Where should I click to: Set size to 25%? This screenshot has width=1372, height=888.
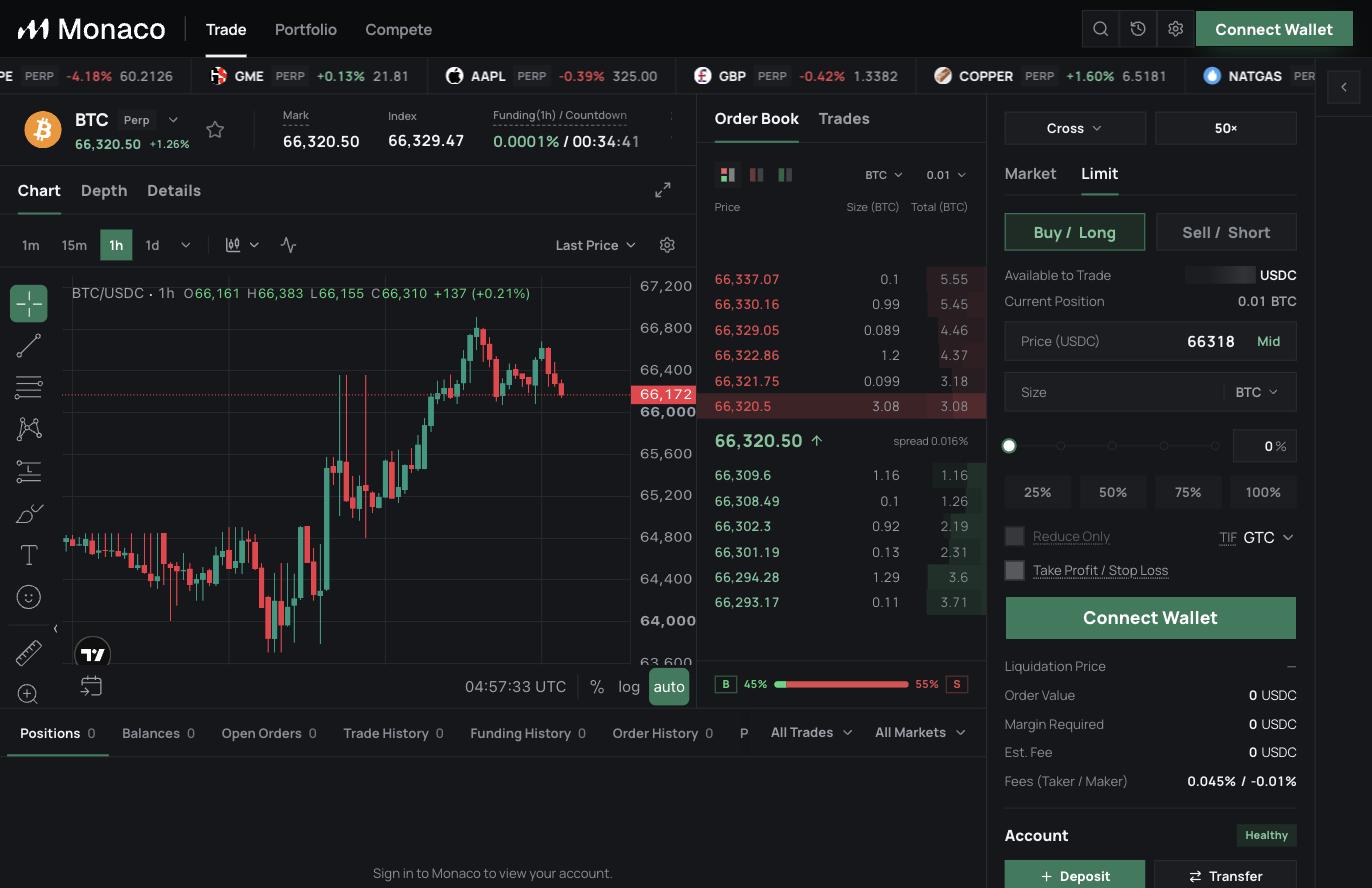(1037, 492)
